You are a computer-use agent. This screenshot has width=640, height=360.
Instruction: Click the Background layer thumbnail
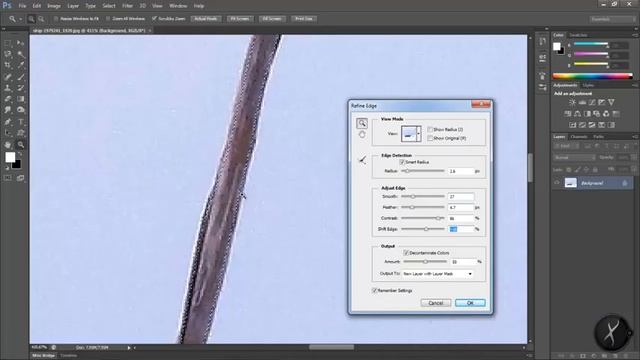pos(570,183)
